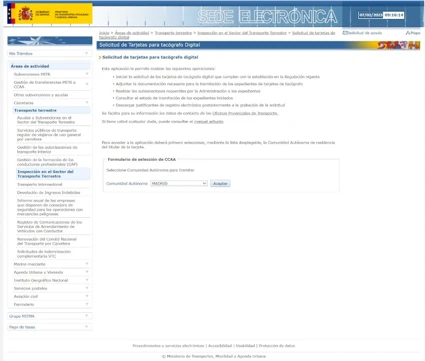Open Usabilidad footer link
The image size is (425, 361).
coord(245,346)
